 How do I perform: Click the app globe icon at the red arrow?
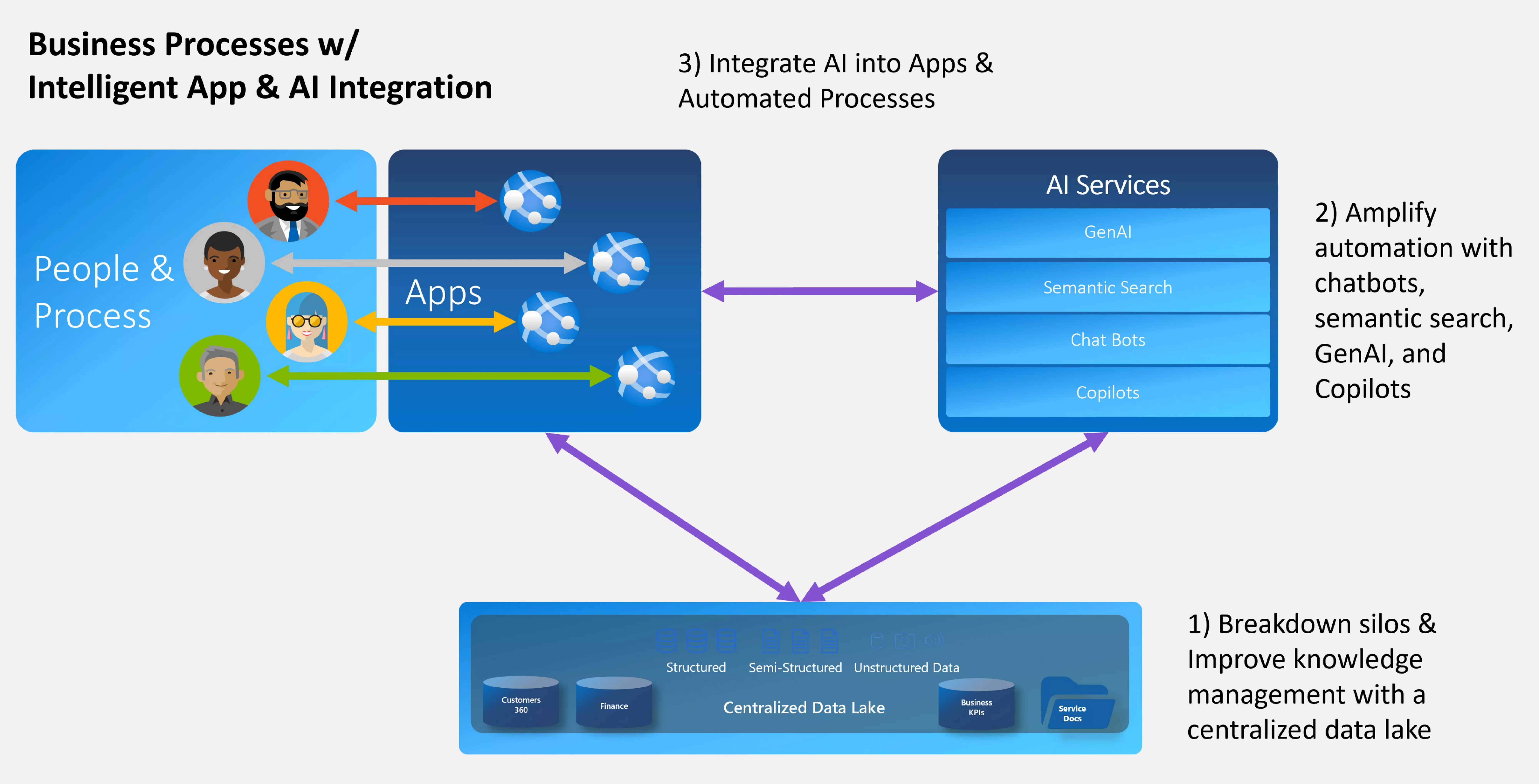click(531, 201)
